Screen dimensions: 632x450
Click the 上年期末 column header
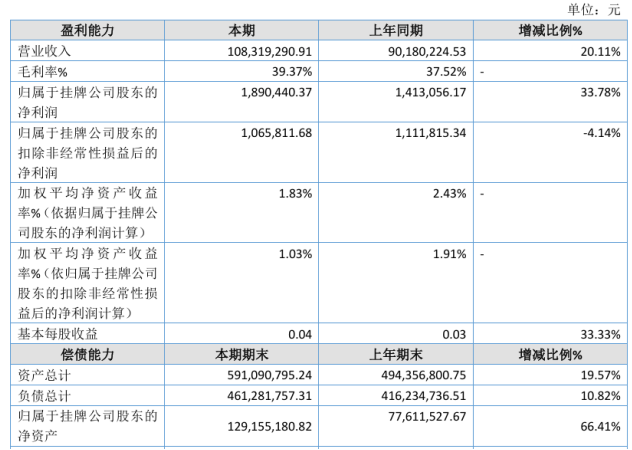pos(396,355)
